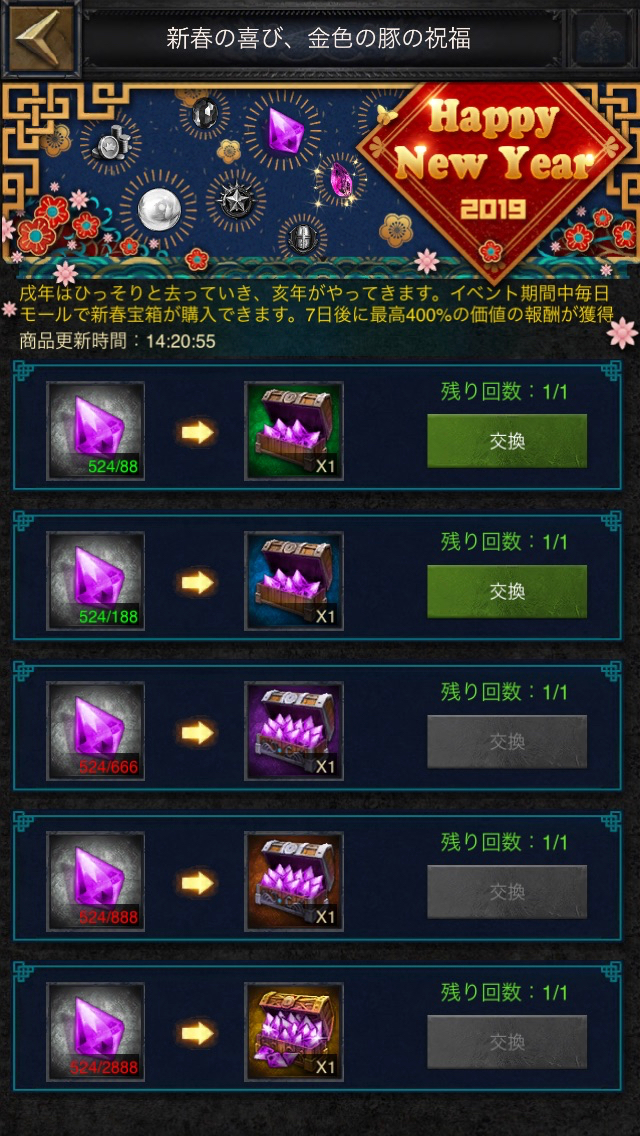Tap the large purple gem in banner

pos(282,130)
